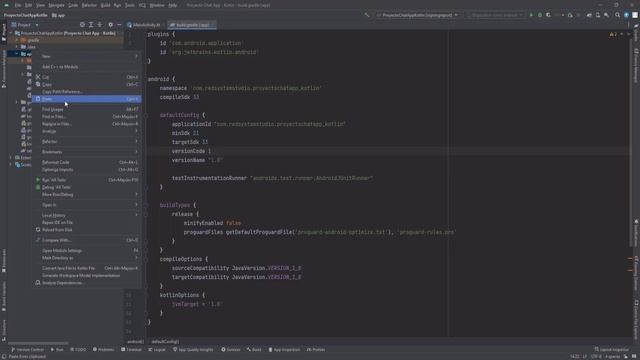Open the App Inspection tool window
The height and width of the screenshot is (360, 640).
(284, 350)
